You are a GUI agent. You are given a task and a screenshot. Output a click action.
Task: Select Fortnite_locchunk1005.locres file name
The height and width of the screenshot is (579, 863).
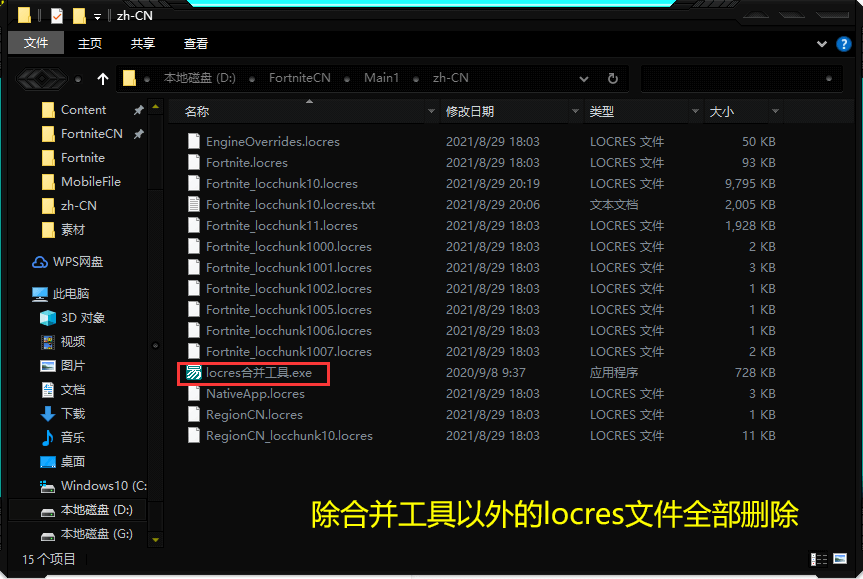(x=288, y=309)
